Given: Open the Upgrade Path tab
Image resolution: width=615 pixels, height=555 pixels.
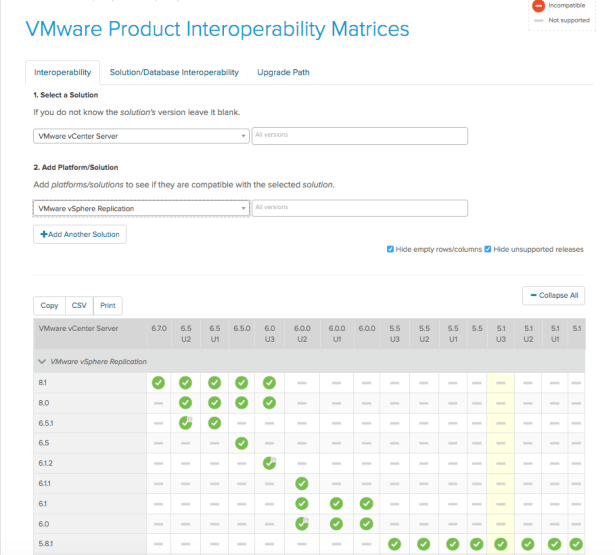Looking at the screenshot, I should 282,72.
